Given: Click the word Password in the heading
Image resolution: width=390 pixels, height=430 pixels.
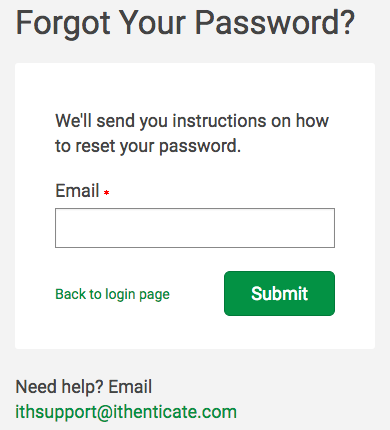Looking at the screenshot, I should tap(275, 23).
